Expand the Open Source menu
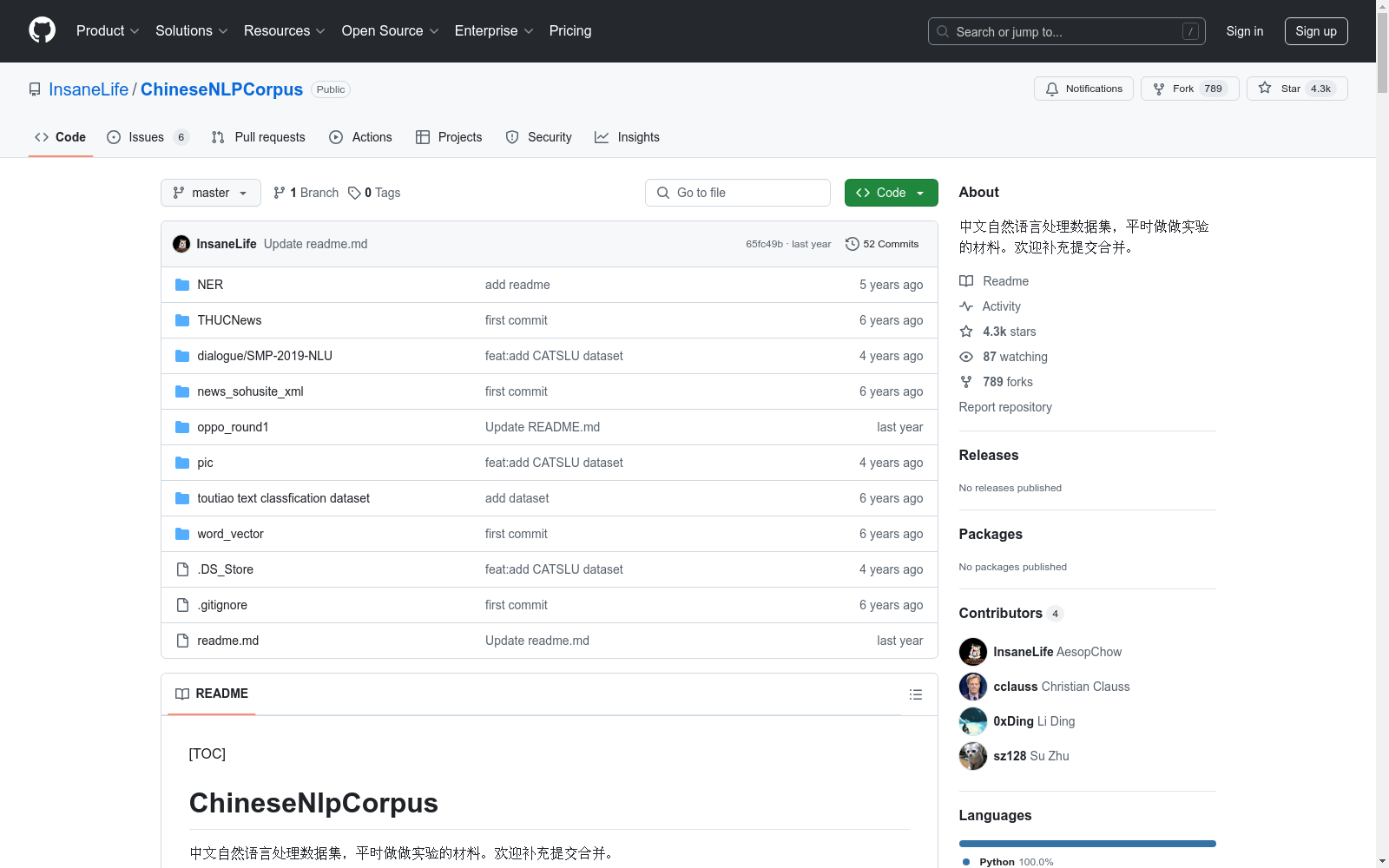This screenshot has height=868, width=1389. tap(390, 30)
